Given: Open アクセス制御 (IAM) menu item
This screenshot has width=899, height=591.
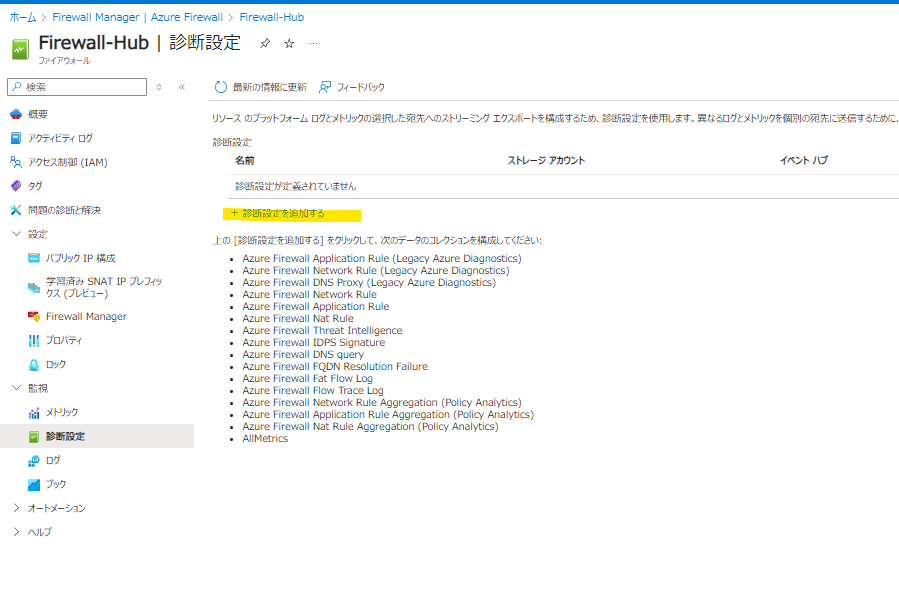Looking at the screenshot, I should pos(68,162).
